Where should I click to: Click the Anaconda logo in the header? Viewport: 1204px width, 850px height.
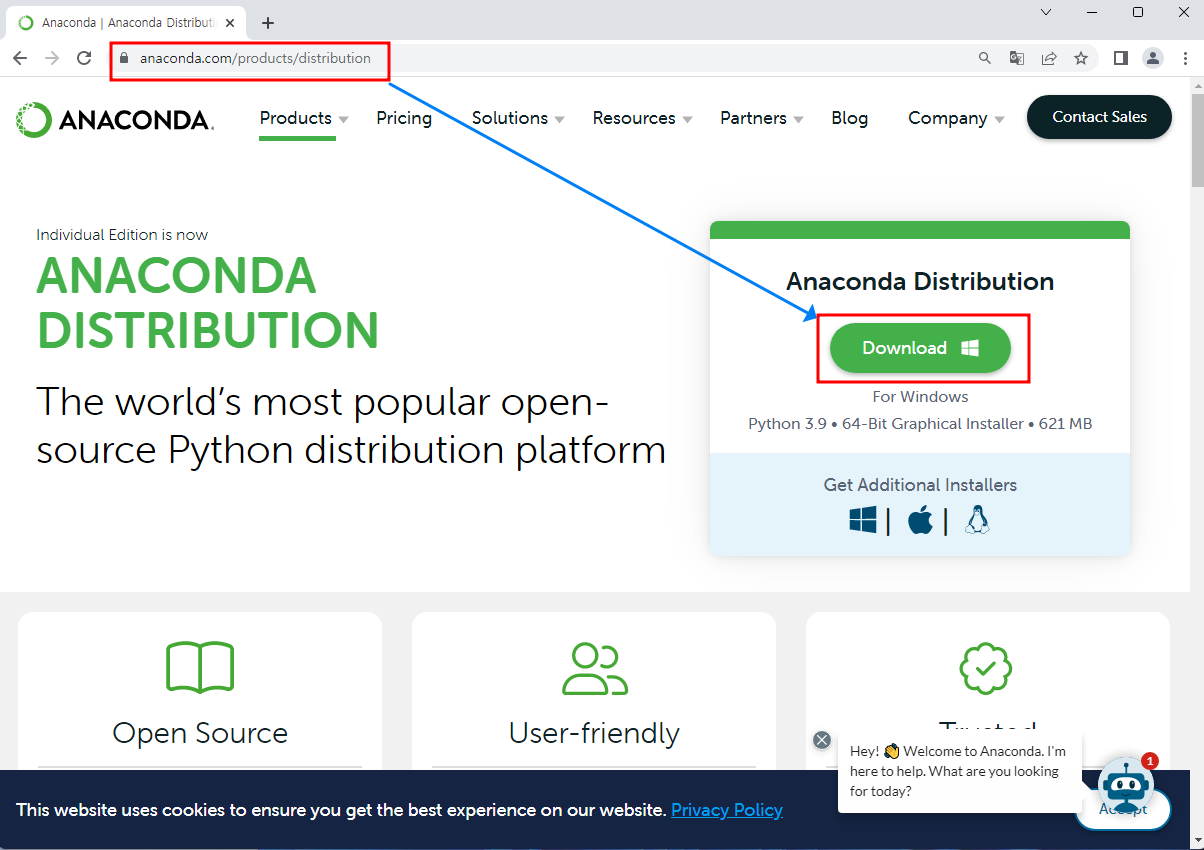[x=115, y=120]
